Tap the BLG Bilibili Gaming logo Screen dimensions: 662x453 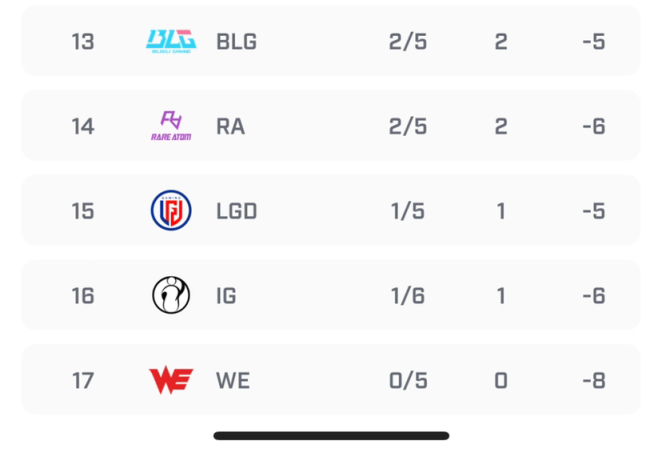click(x=171, y=41)
